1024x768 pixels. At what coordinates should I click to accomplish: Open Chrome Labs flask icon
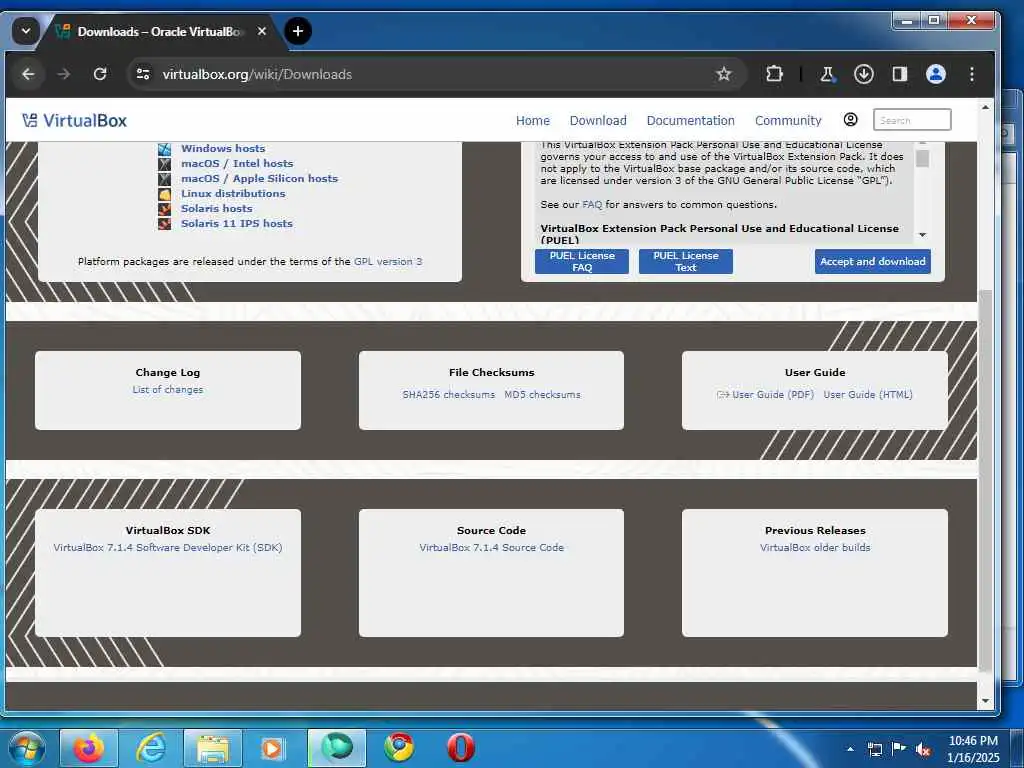pyautogui.click(x=827, y=74)
